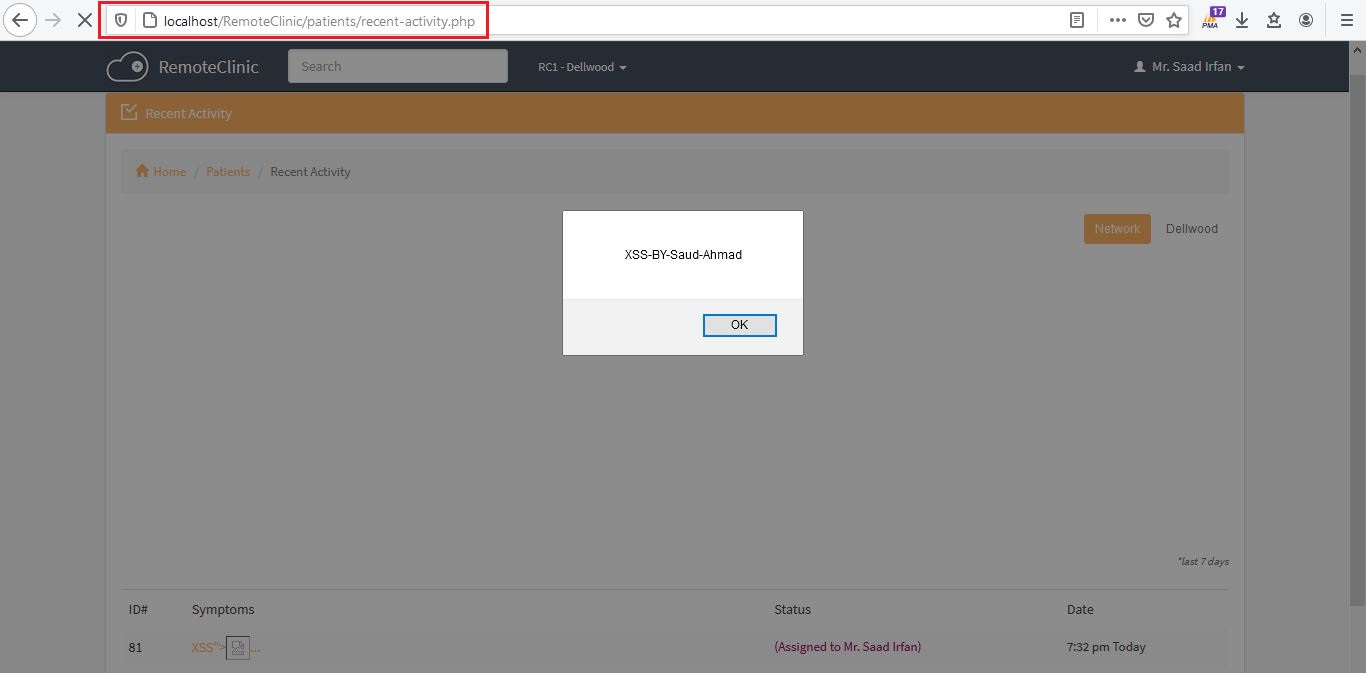Click the broken image icon in row 81
This screenshot has height=673, width=1366.
[238, 648]
